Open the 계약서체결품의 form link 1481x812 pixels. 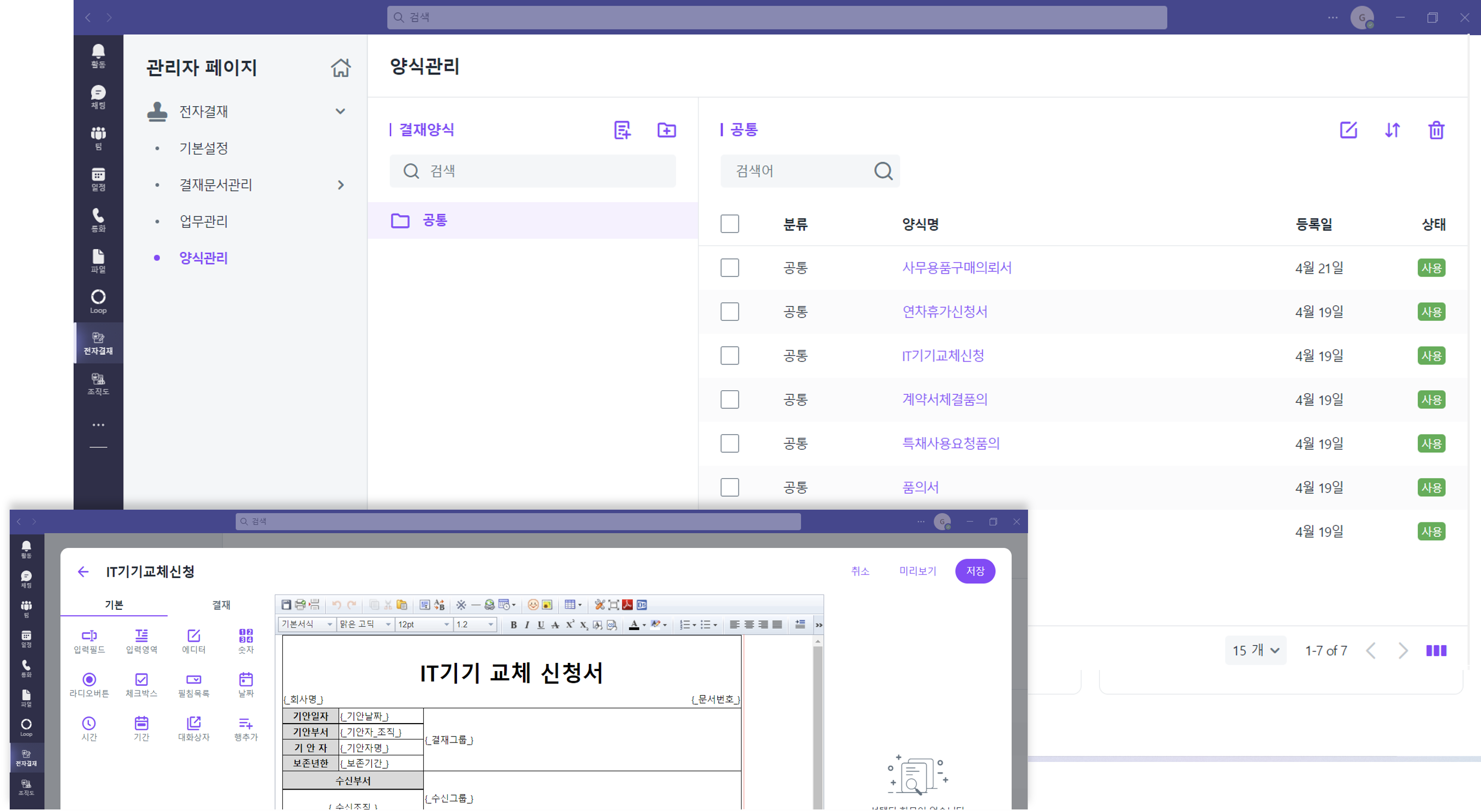tap(945, 400)
